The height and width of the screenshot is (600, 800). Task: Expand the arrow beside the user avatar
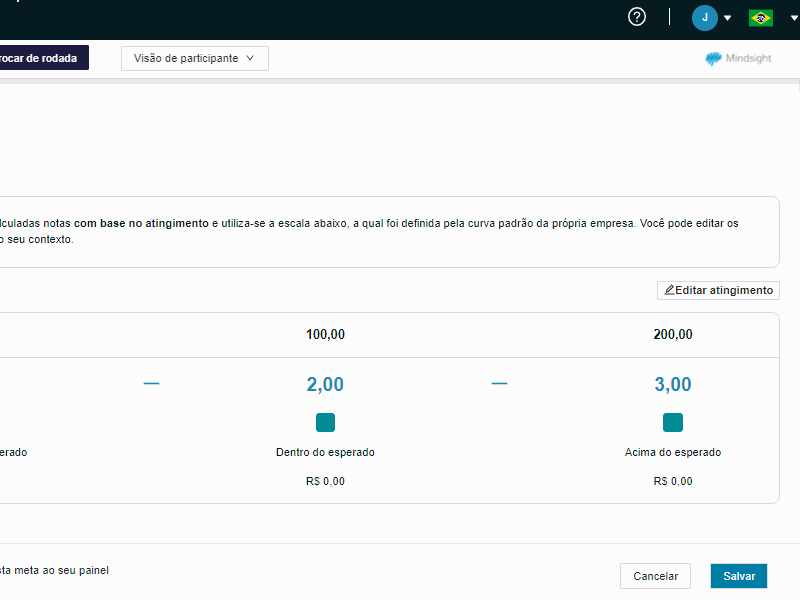[728, 18]
